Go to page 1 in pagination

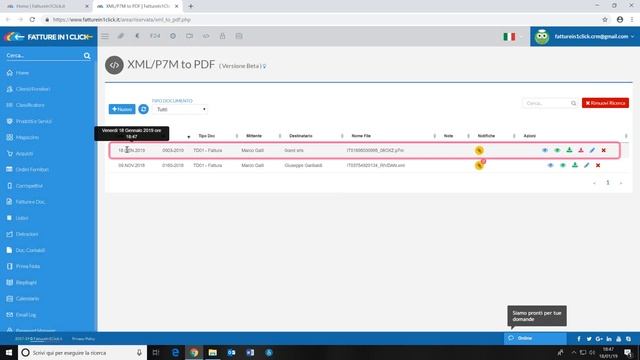coord(607,182)
